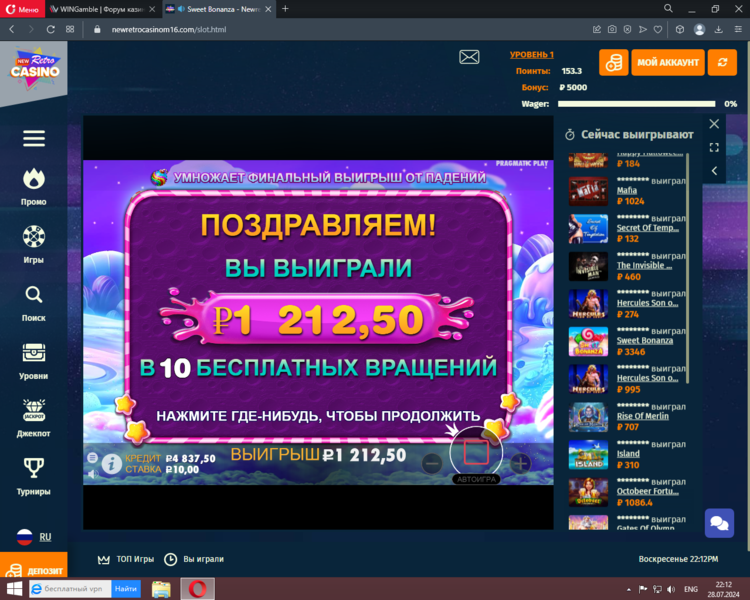
Task: Change language via the RU flag selector
Action: click(33, 537)
